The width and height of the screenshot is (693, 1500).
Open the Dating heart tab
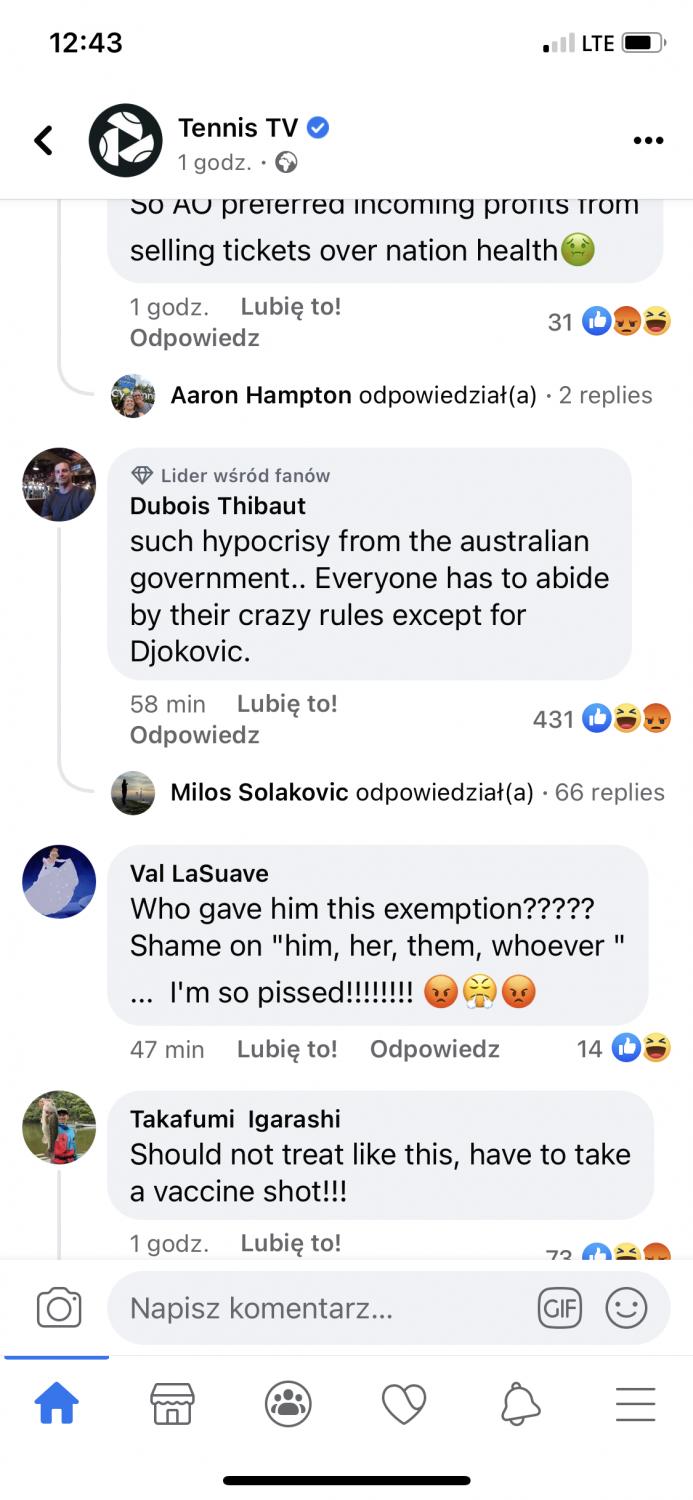[404, 1404]
